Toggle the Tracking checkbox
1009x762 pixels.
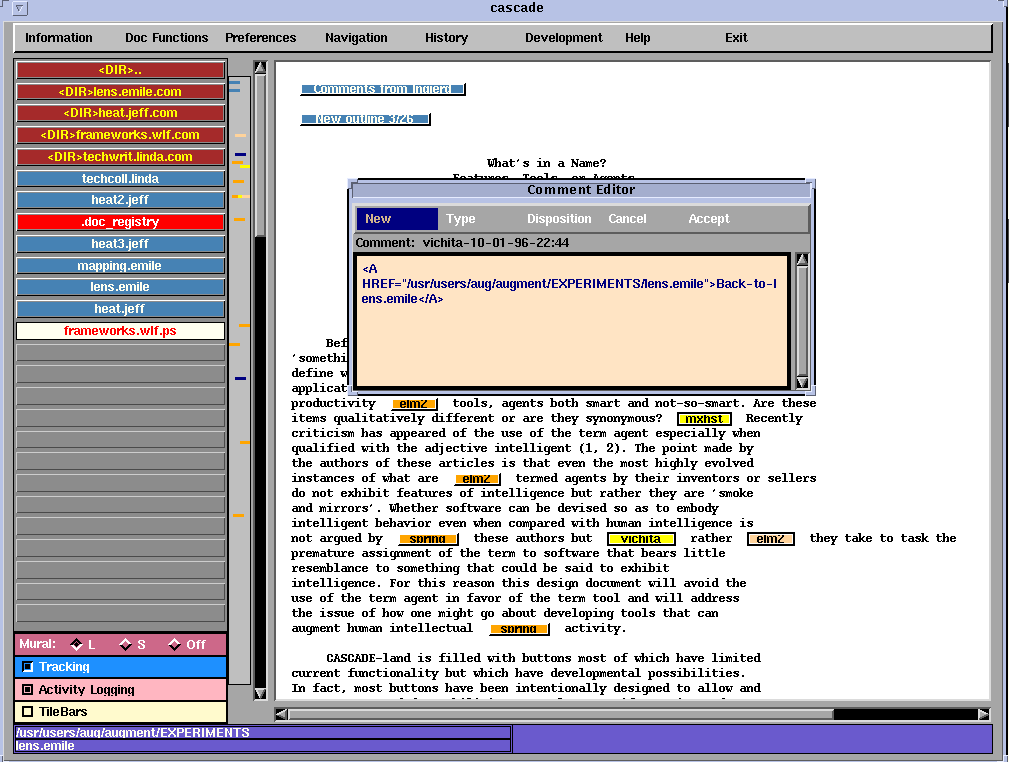pos(28,667)
